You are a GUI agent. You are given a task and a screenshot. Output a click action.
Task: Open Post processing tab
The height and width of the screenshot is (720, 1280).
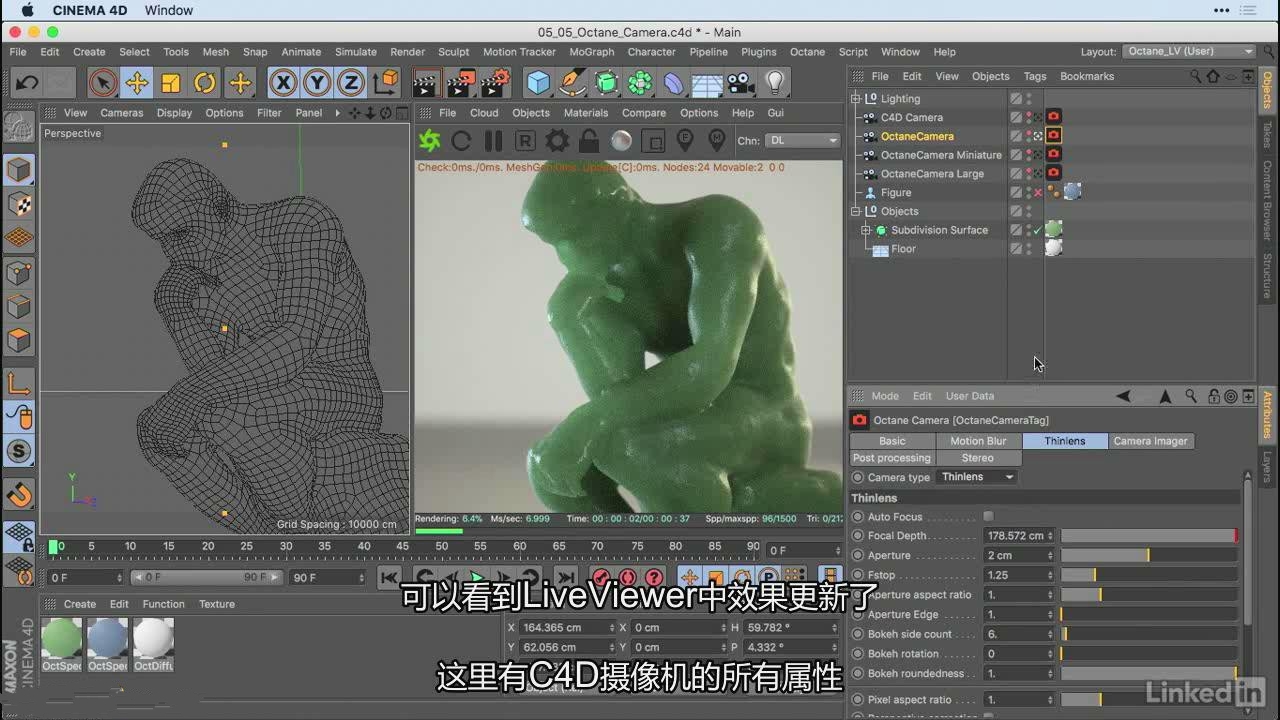coord(891,458)
